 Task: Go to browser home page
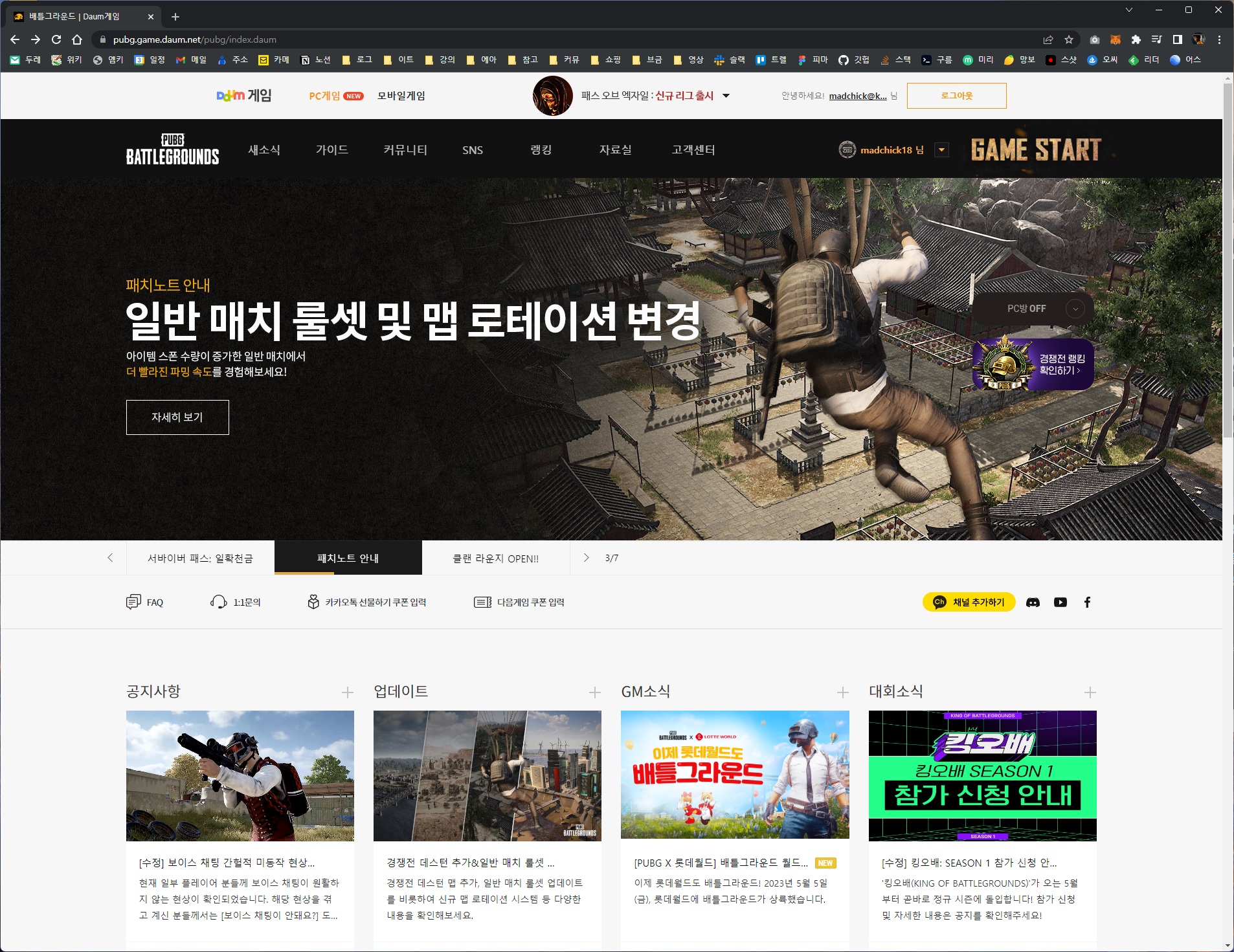(x=77, y=39)
